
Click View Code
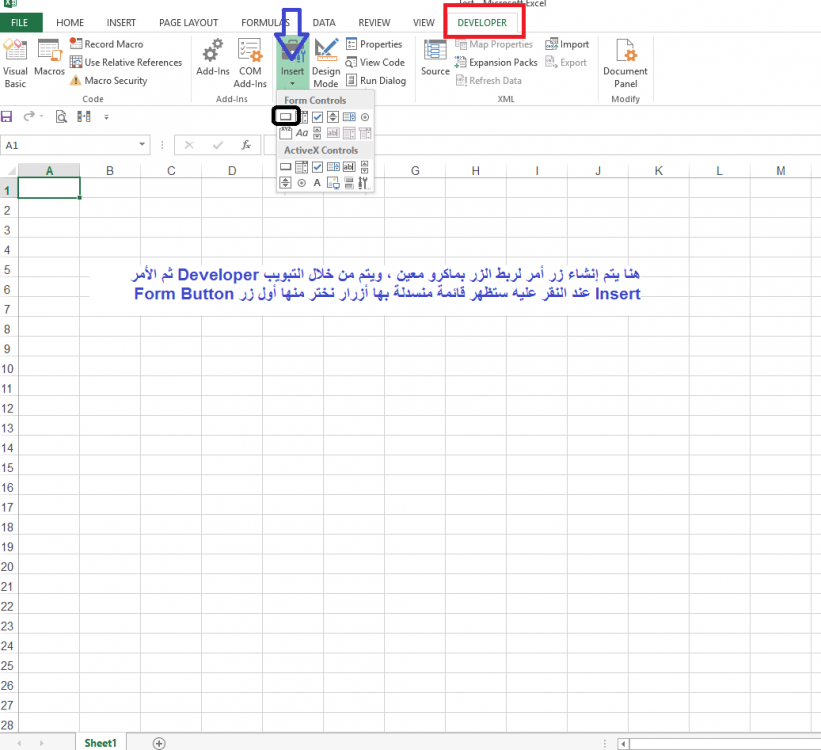375,62
